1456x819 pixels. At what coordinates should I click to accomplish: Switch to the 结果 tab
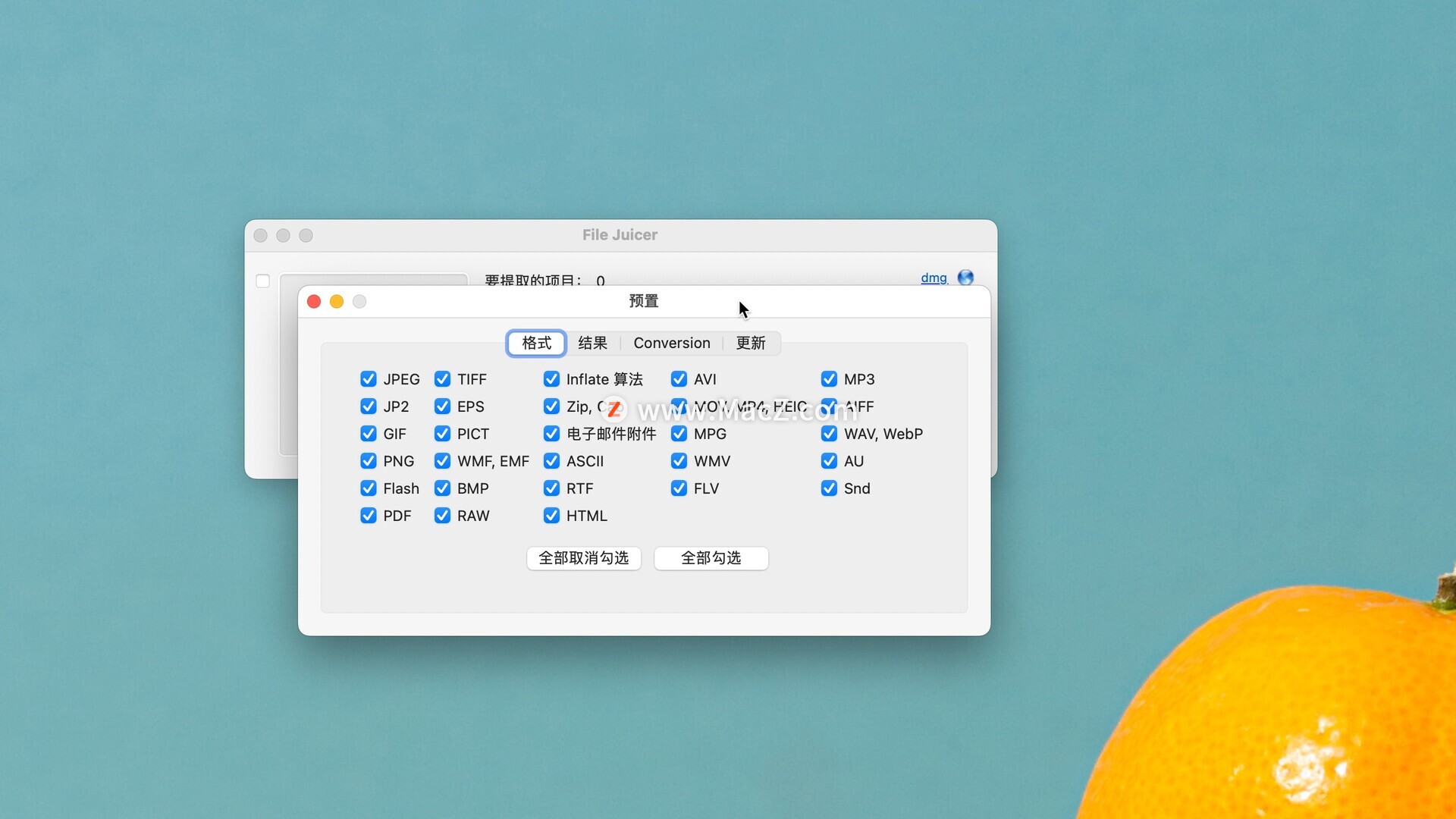[593, 344]
